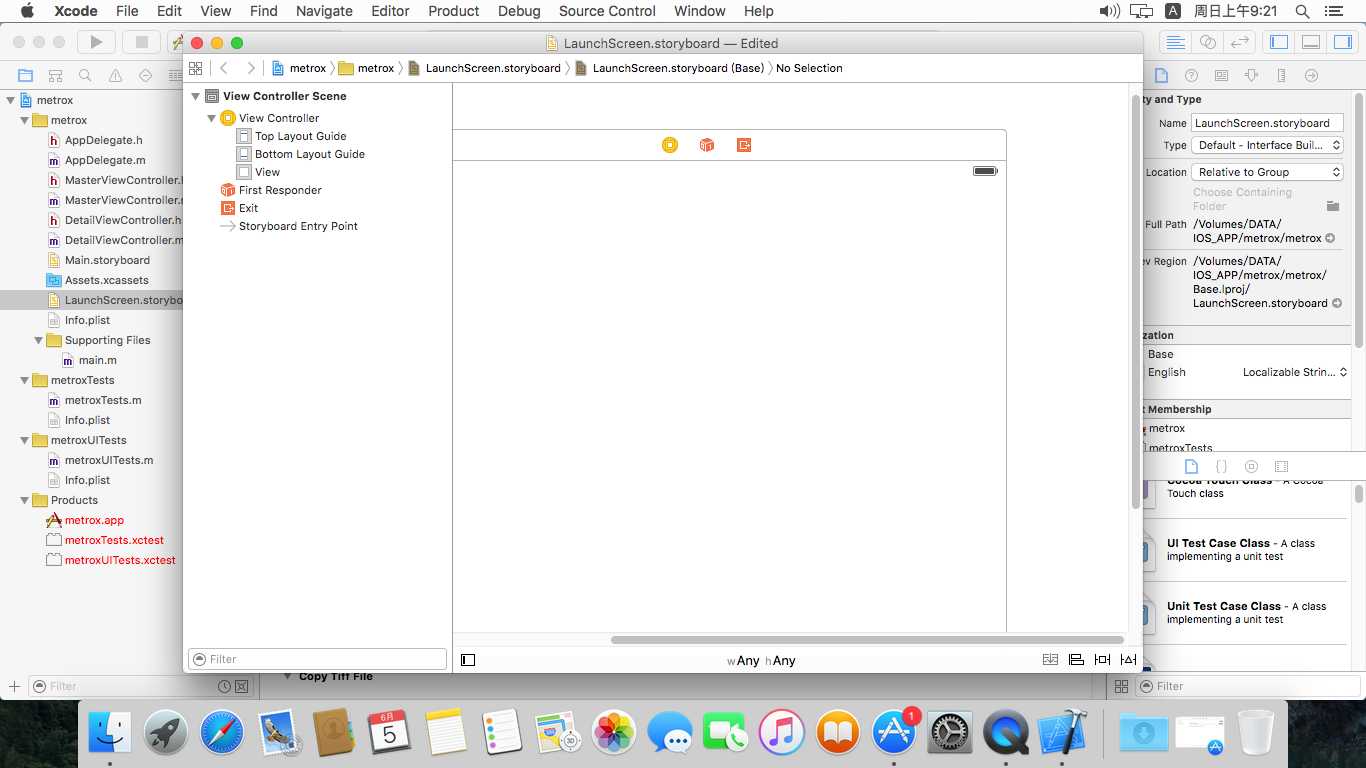1366x768 pixels.
Task: Change size class via wAny hAny button
Action: pyautogui.click(x=761, y=660)
